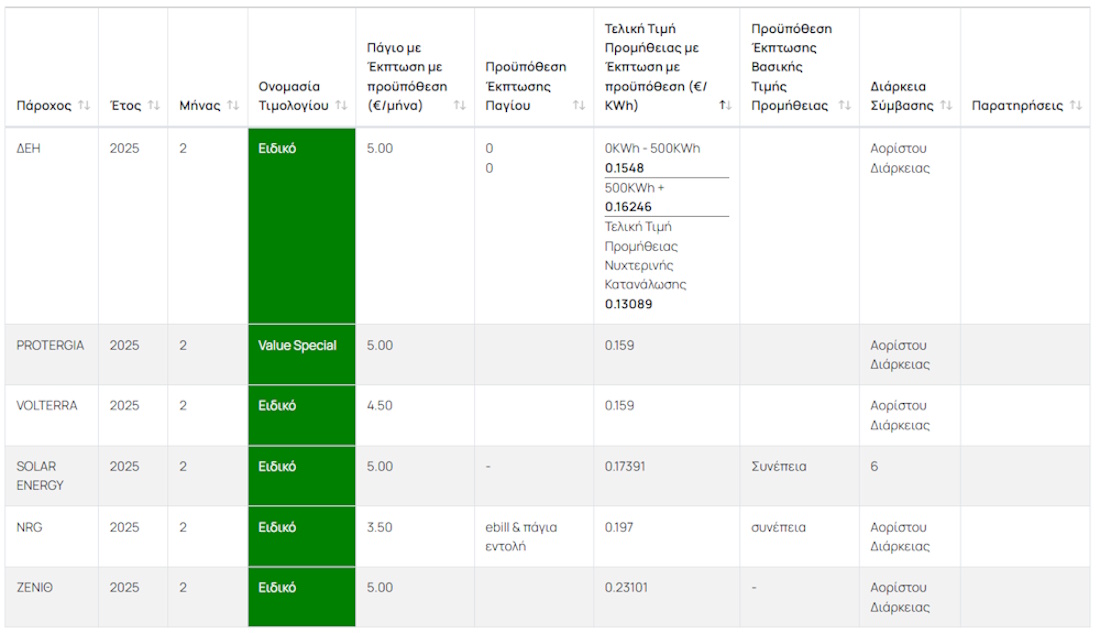The image size is (1100, 633).
Task: Select the ΖΕΝΙΘ provider cell
Action: [x=35, y=588]
